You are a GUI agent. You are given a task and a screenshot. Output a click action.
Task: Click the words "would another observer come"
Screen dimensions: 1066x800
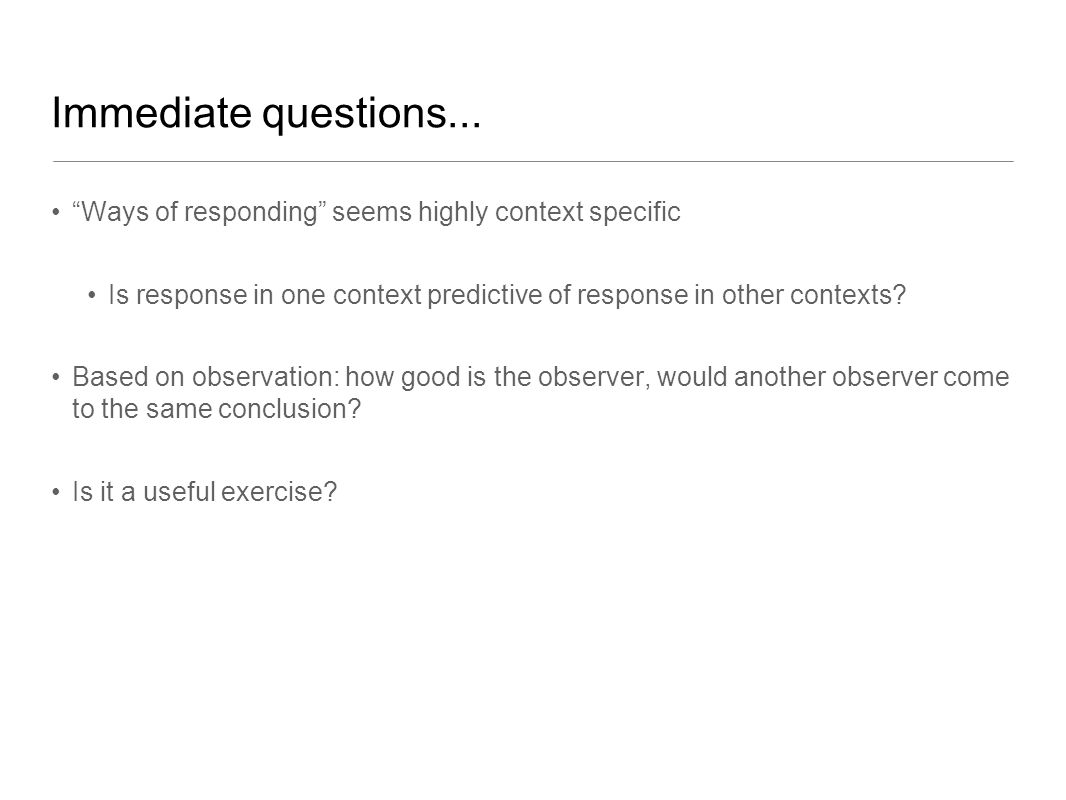[833, 377]
